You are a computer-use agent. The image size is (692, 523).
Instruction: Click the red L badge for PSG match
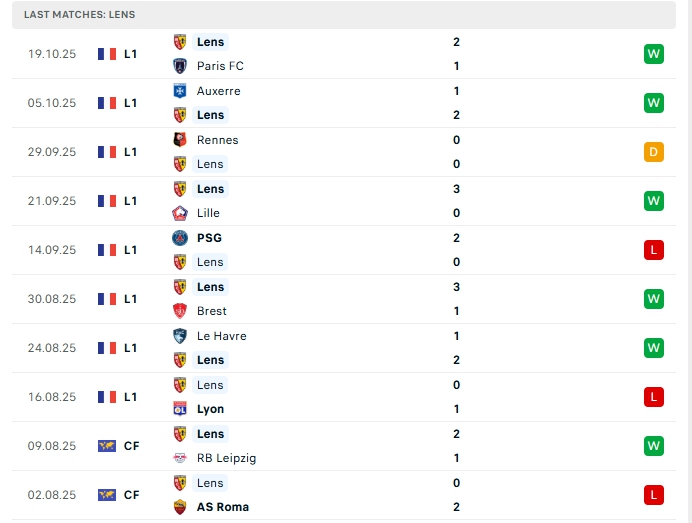pyautogui.click(x=654, y=250)
